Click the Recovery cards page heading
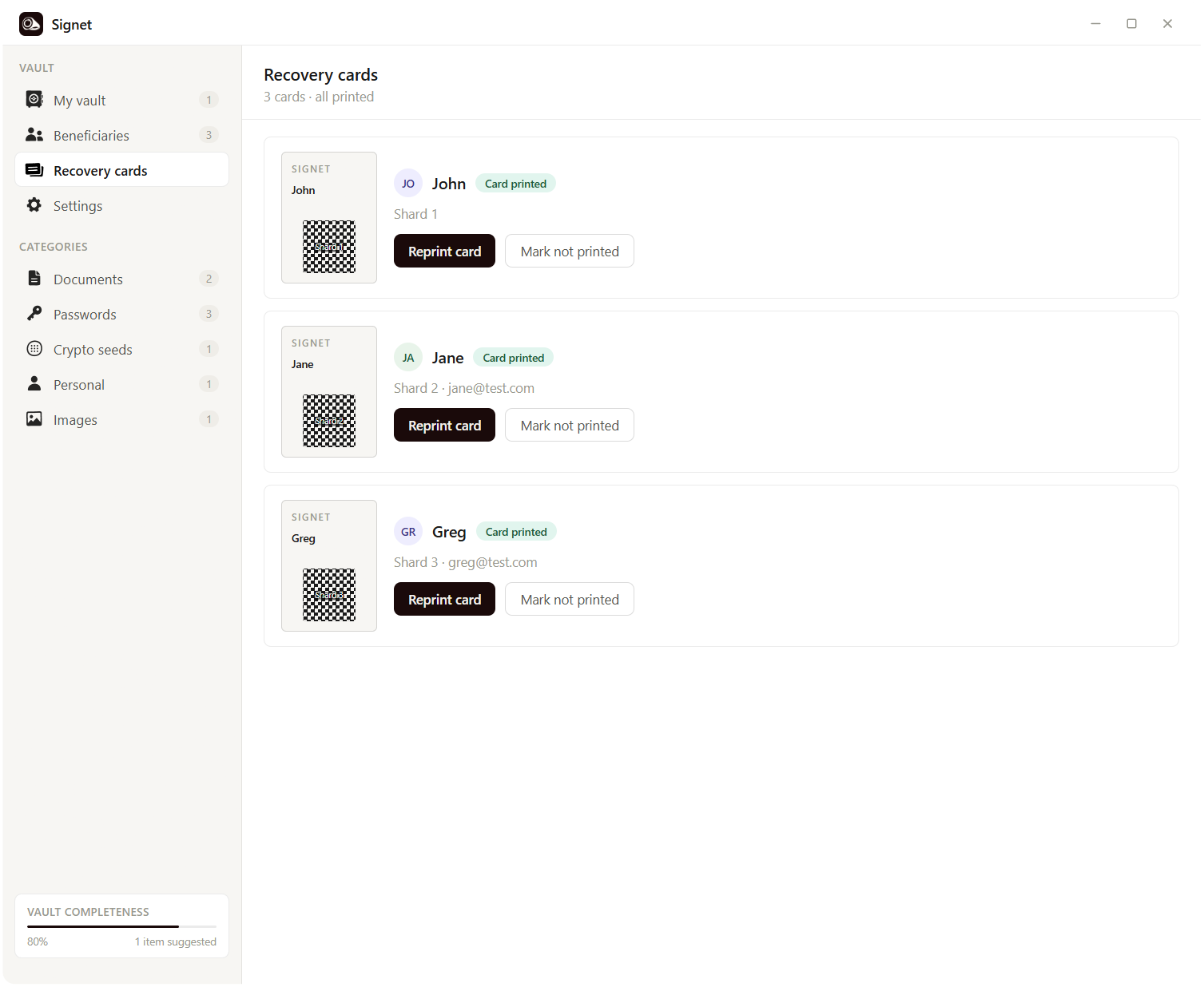This screenshot has height=987, width=1204. (x=320, y=74)
